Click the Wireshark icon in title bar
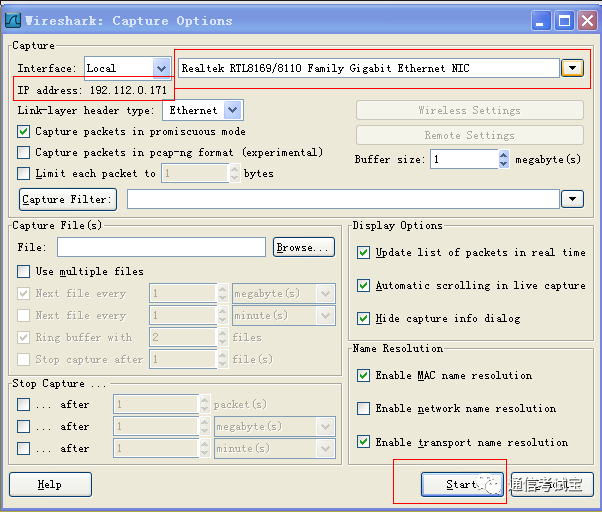The width and height of the screenshot is (602, 512). [x=13, y=20]
